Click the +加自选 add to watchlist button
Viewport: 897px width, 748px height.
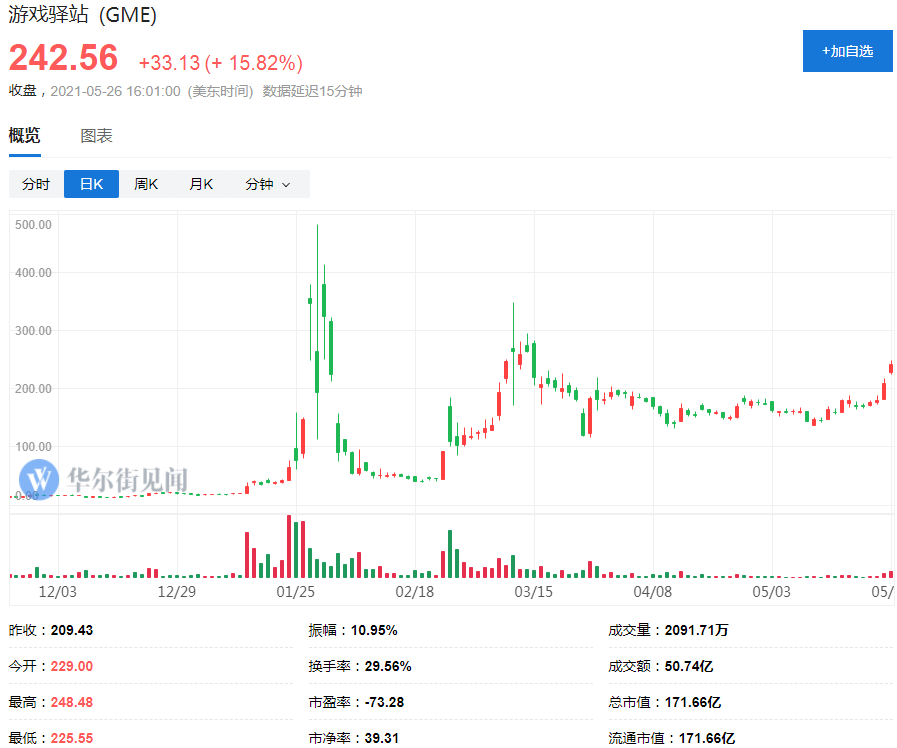pyautogui.click(x=847, y=51)
